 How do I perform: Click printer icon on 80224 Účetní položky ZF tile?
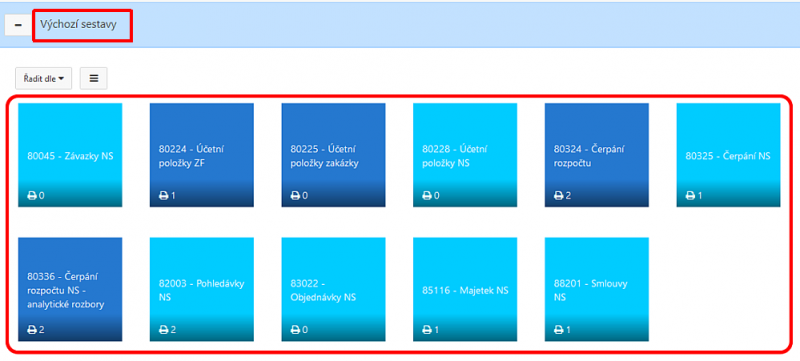coord(163,195)
